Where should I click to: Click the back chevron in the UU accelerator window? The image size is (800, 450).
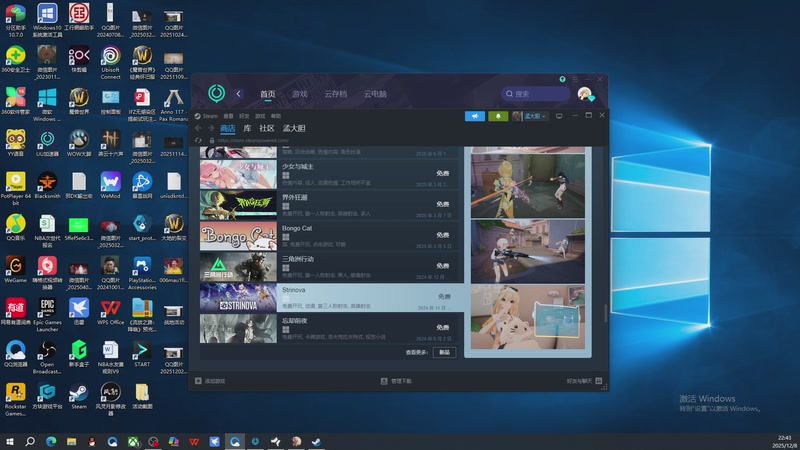coord(238,94)
